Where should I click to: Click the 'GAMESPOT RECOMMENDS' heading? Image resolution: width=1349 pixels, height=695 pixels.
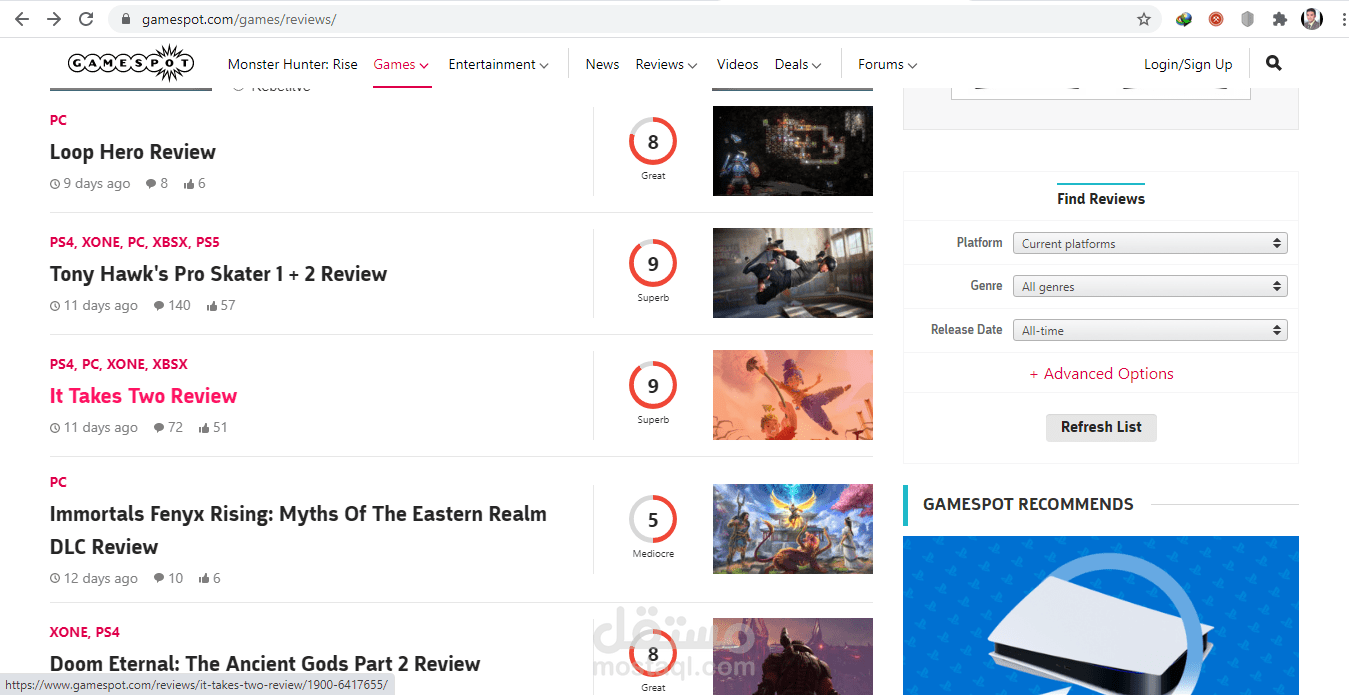(1028, 505)
